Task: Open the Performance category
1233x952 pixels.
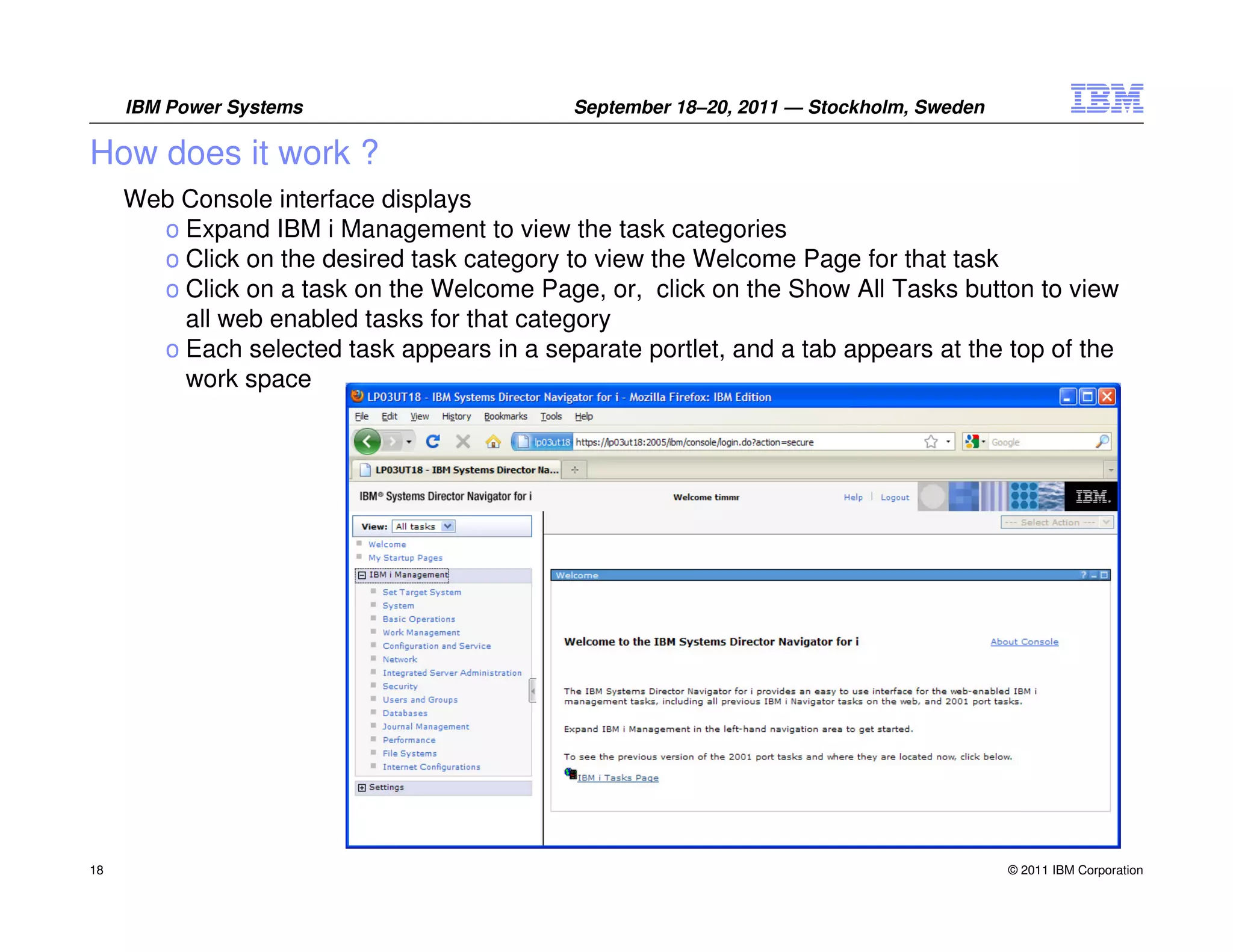Action: tap(409, 740)
